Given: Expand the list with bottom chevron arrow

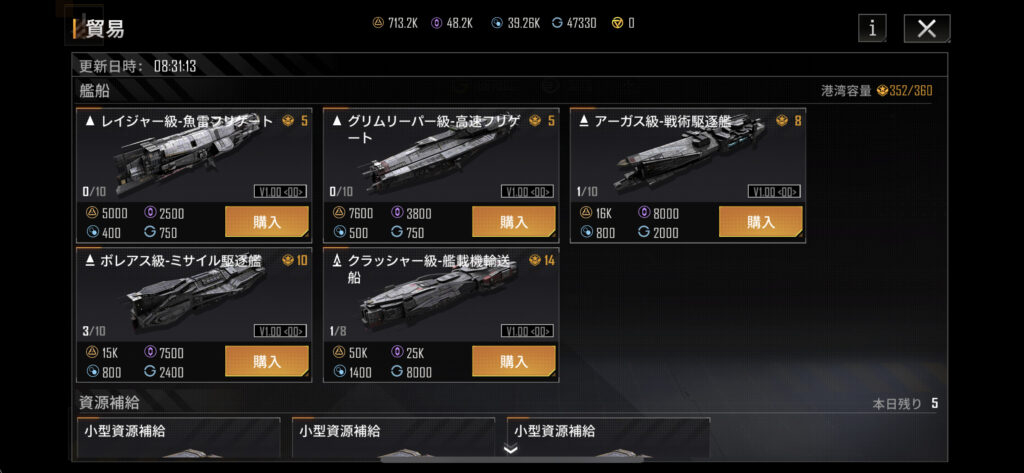Looking at the screenshot, I should (x=511, y=449).
